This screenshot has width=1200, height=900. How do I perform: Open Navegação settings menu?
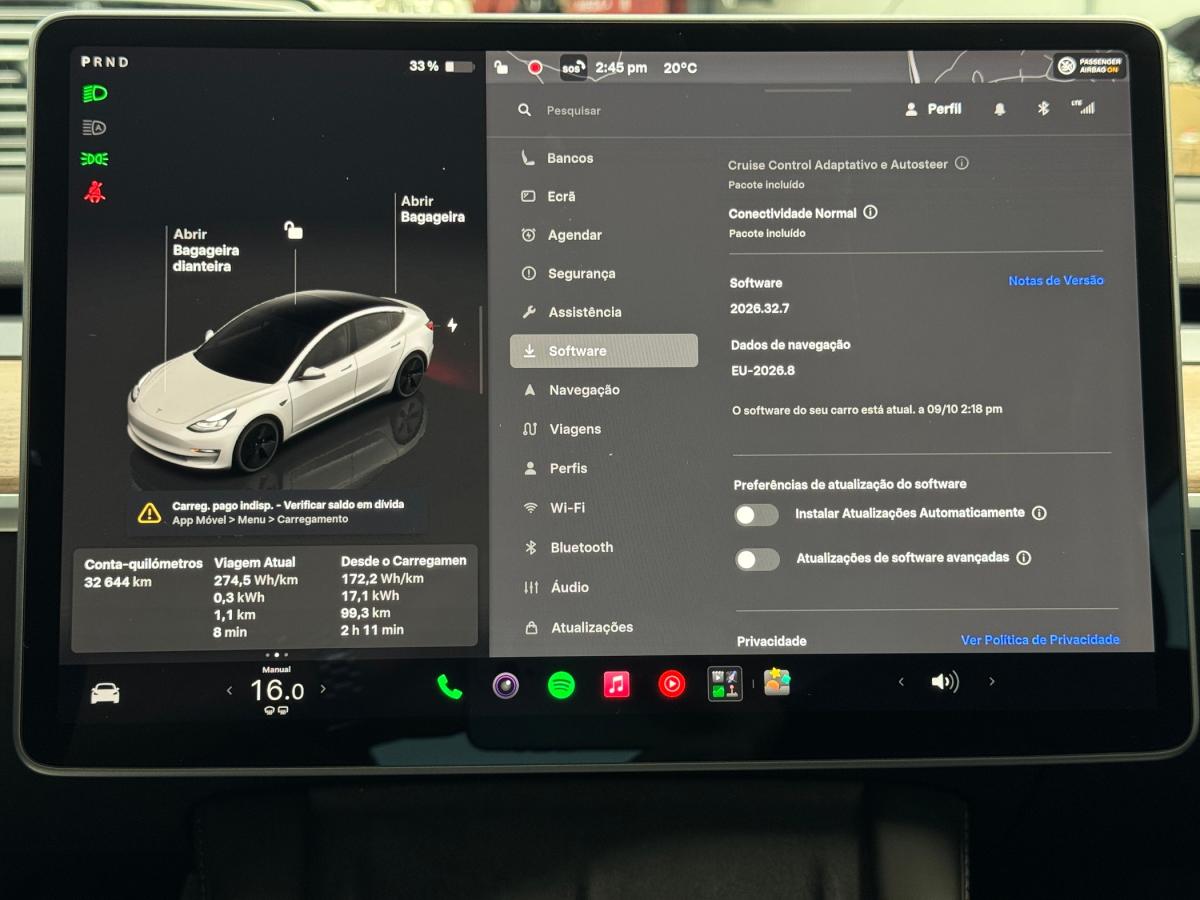[603, 390]
